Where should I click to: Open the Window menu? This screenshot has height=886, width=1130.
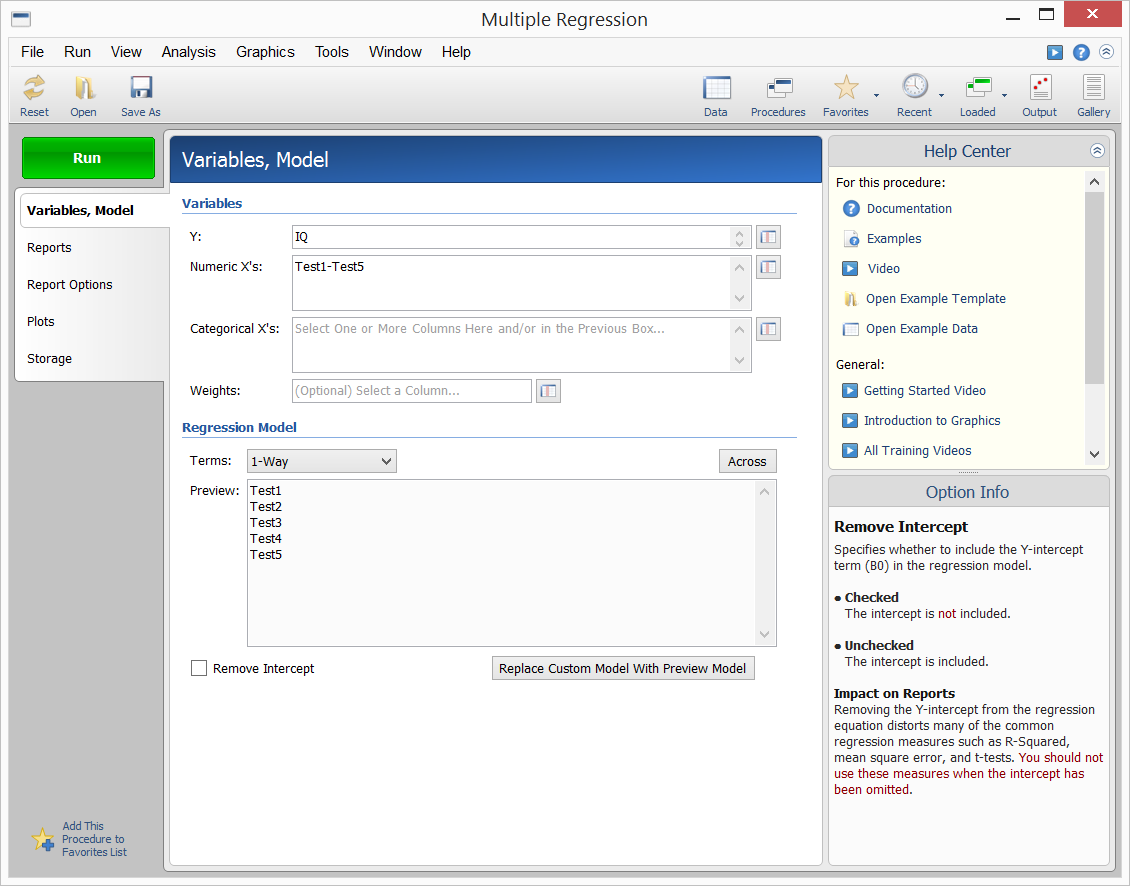click(x=395, y=52)
